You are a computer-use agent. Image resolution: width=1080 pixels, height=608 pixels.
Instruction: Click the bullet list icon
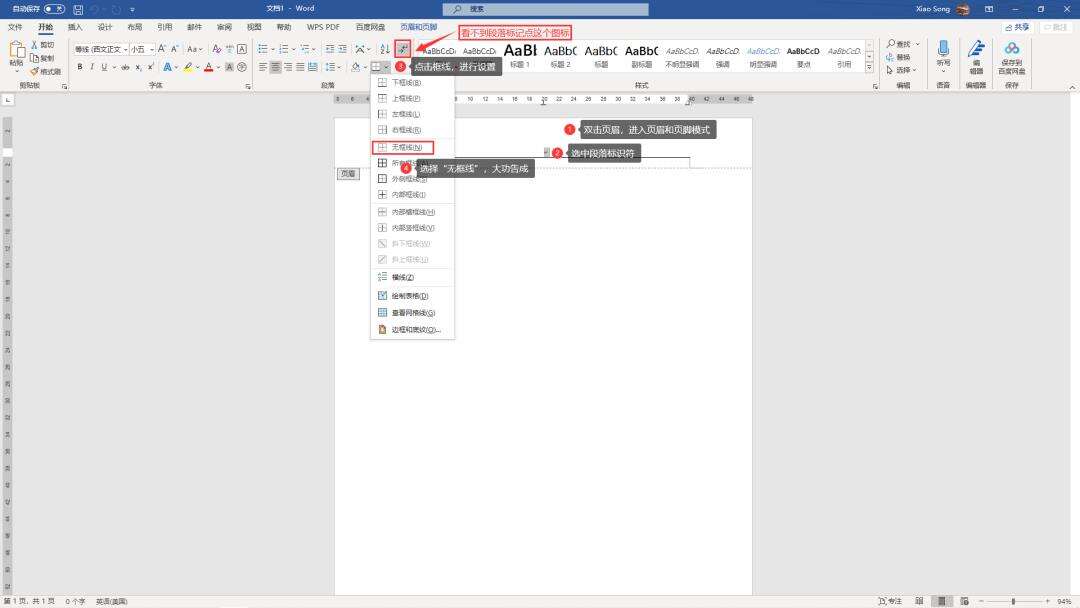point(263,49)
